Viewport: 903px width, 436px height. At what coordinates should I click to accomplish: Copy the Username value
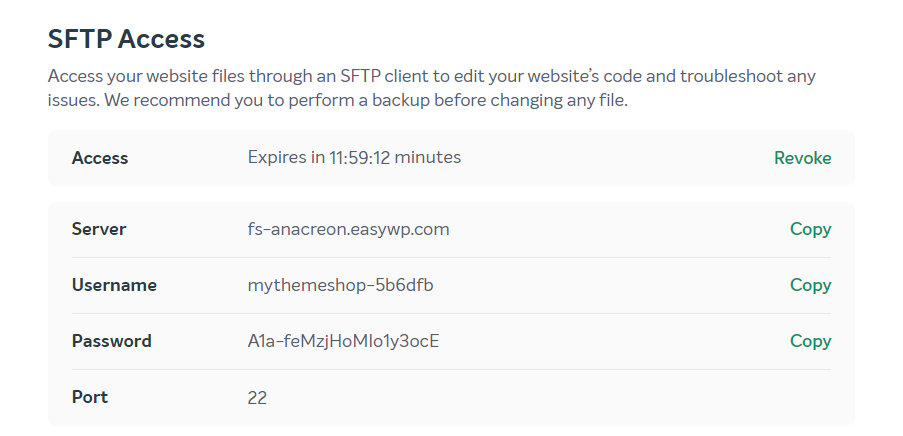click(x=810, y=285)
